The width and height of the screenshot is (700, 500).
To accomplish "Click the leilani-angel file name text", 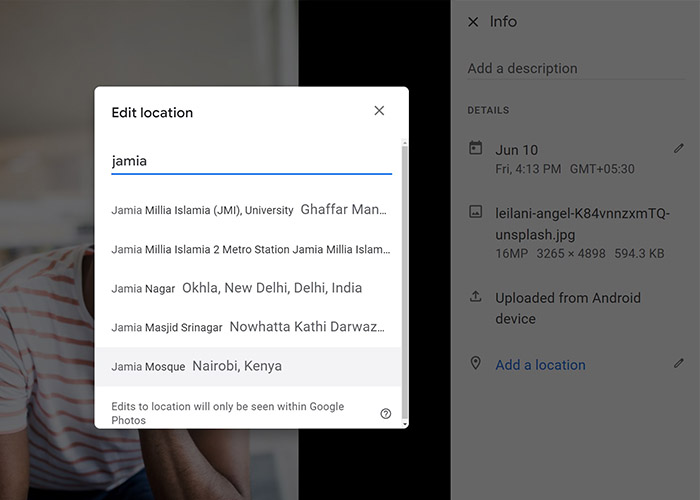I will click(x=583, y=224).
